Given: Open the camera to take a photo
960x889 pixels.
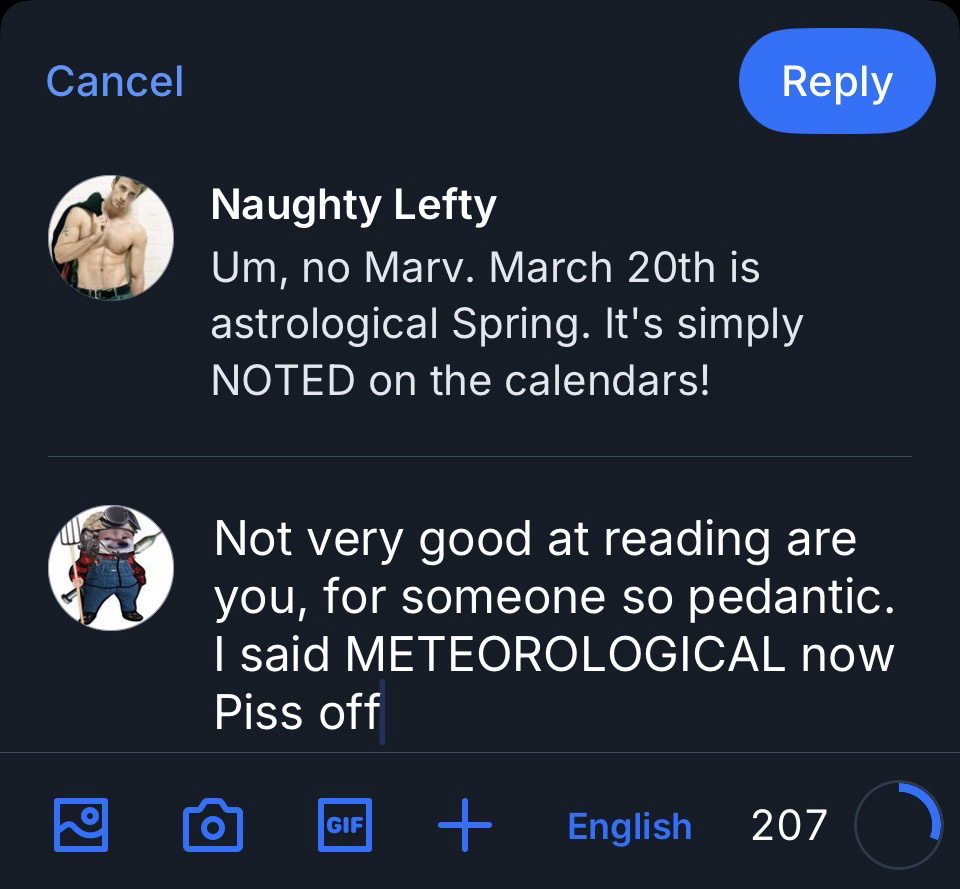Looking at the screenshot, I should pos(212,826).
